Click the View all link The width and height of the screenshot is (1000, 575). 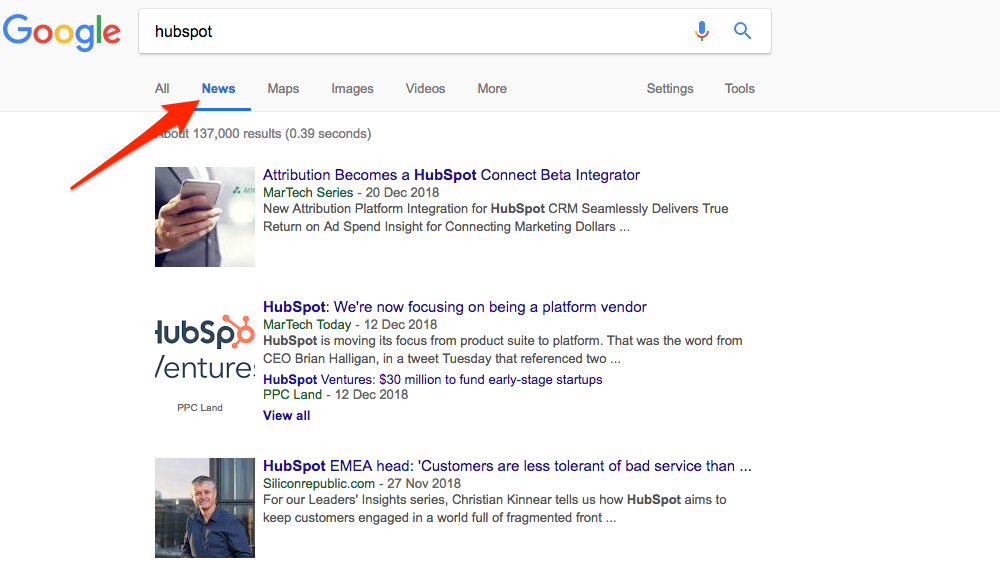point(286,416)
